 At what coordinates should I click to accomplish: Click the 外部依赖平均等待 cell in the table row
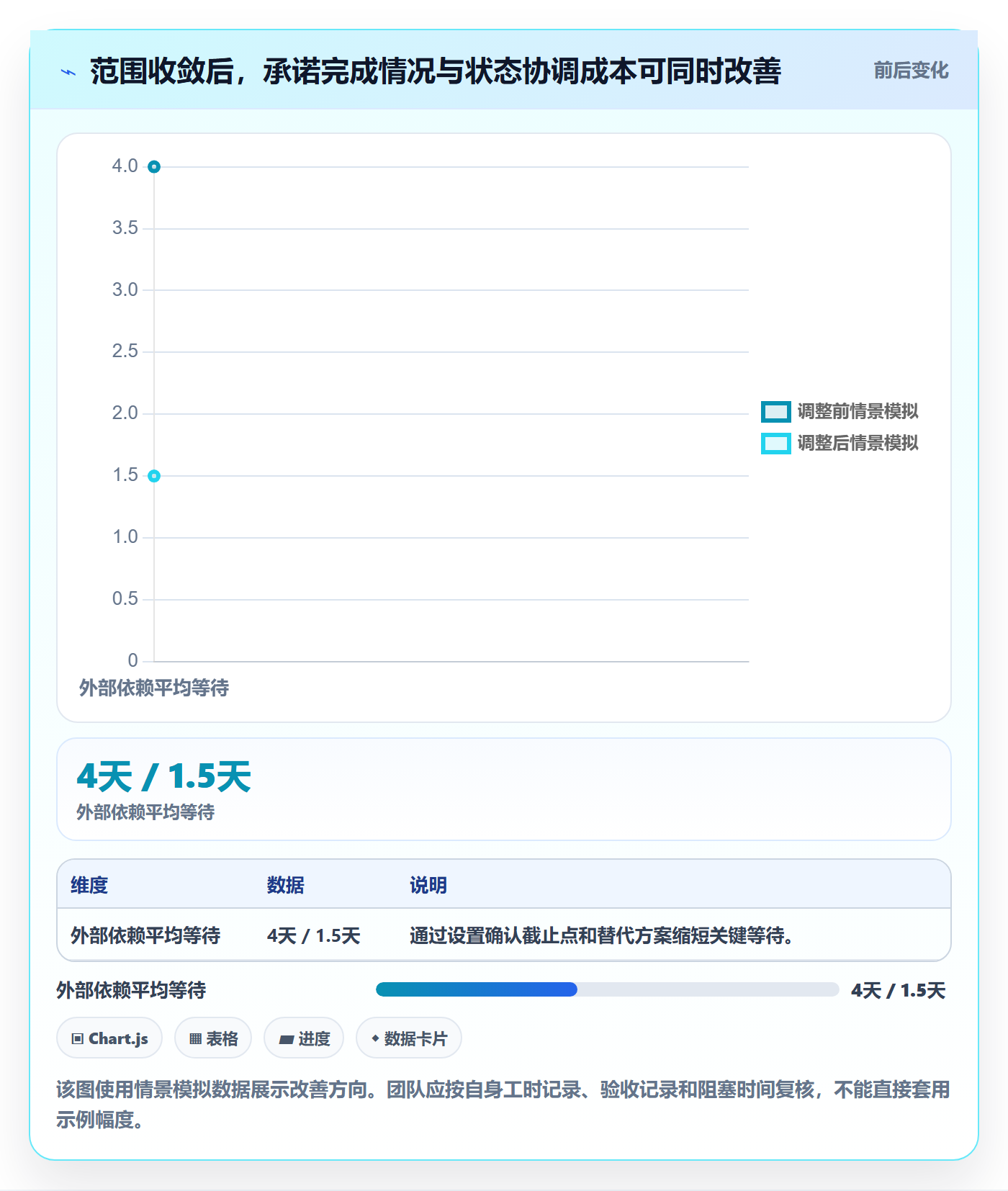(145, 935)
